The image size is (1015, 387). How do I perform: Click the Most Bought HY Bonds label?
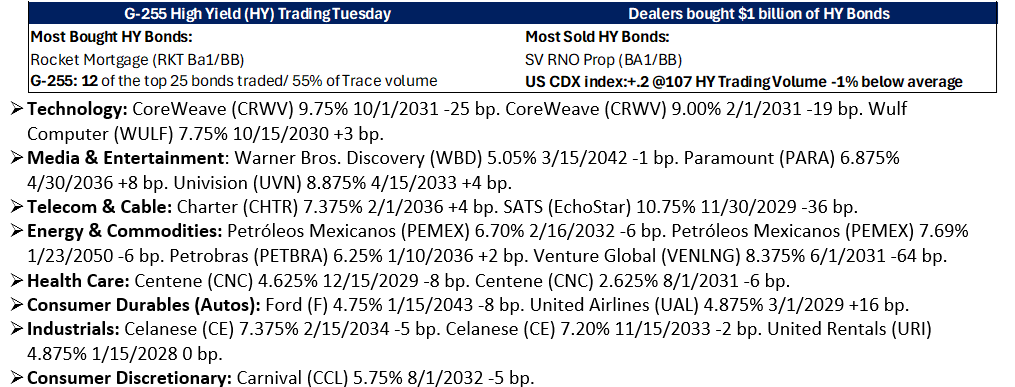[112, 37]
